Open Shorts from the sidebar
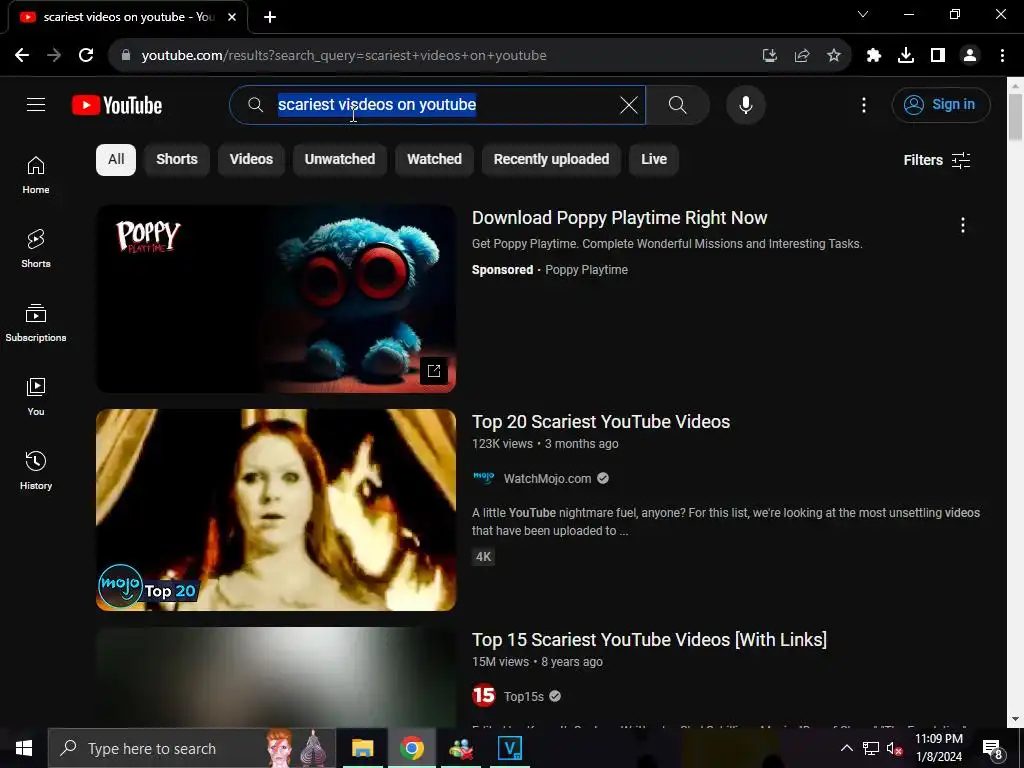1024x768 pixels. [36, 249]
